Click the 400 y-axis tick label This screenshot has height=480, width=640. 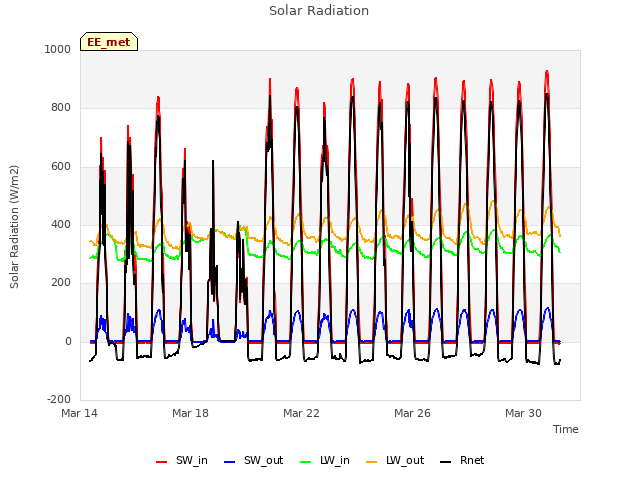click(x=61, y=224)
